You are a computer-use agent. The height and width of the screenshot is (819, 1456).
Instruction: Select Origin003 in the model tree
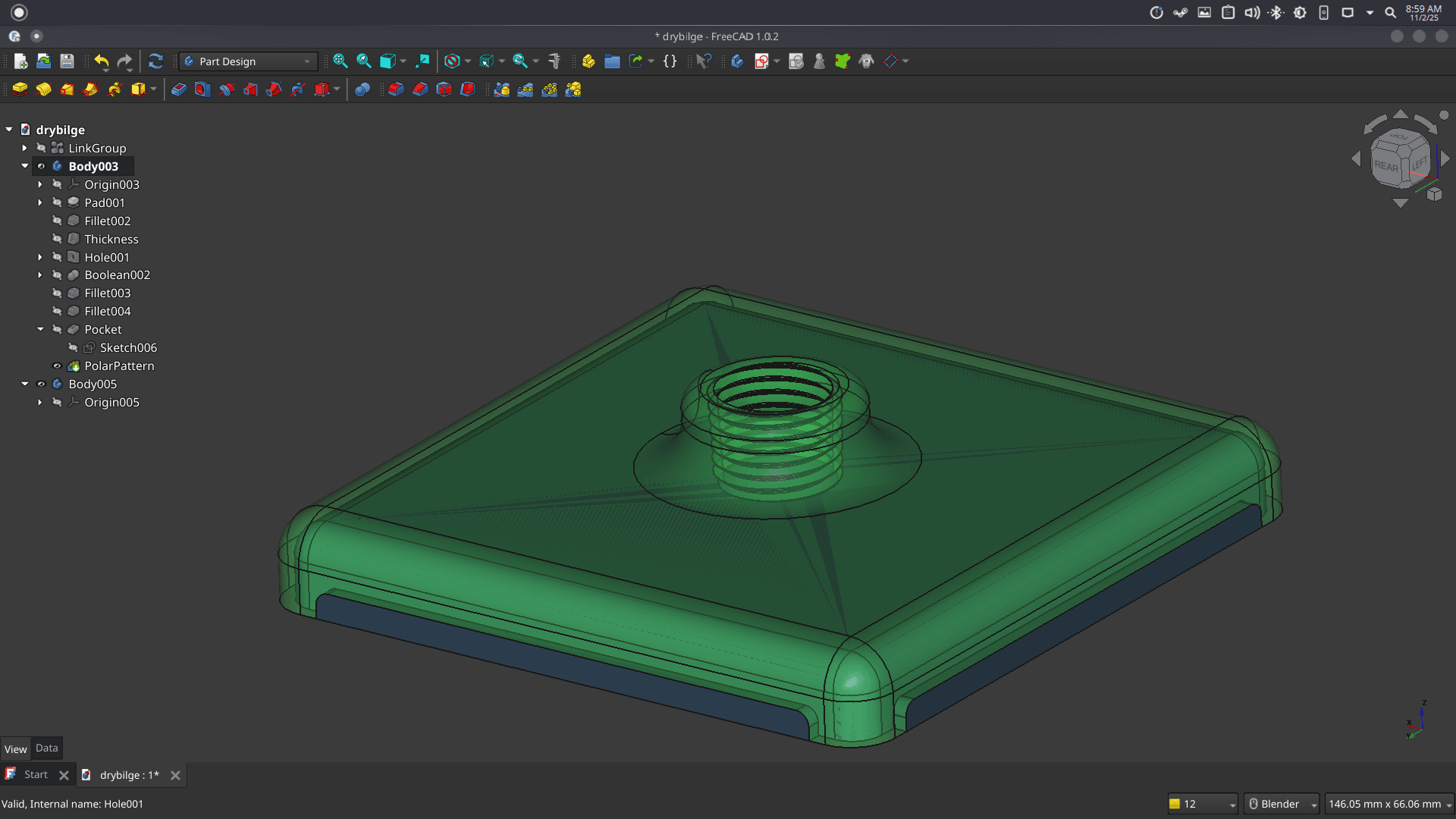(x=111, y=184)
